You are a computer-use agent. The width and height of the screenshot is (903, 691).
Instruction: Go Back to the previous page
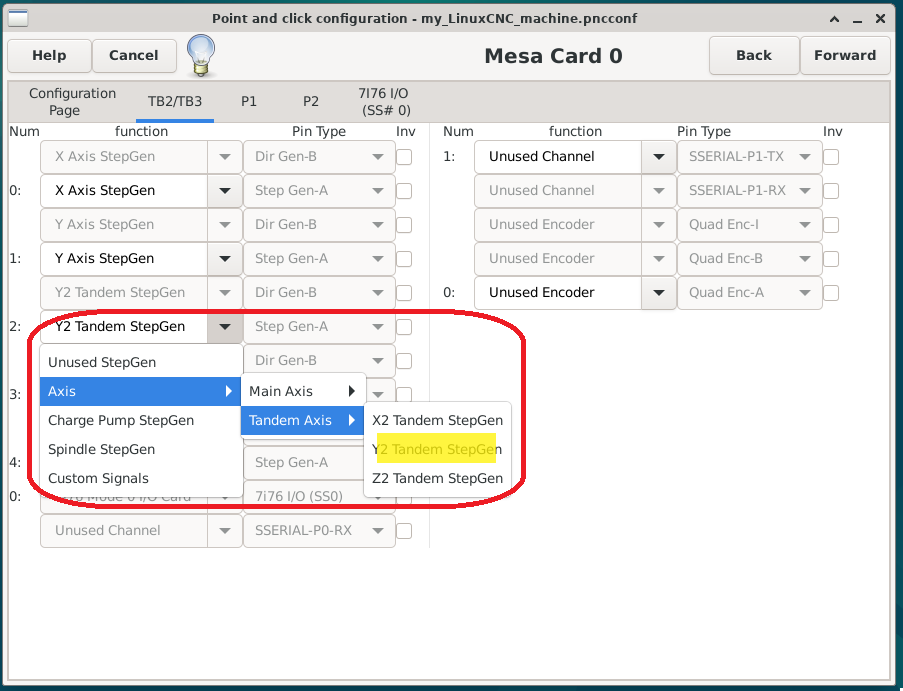pos(754,56)
